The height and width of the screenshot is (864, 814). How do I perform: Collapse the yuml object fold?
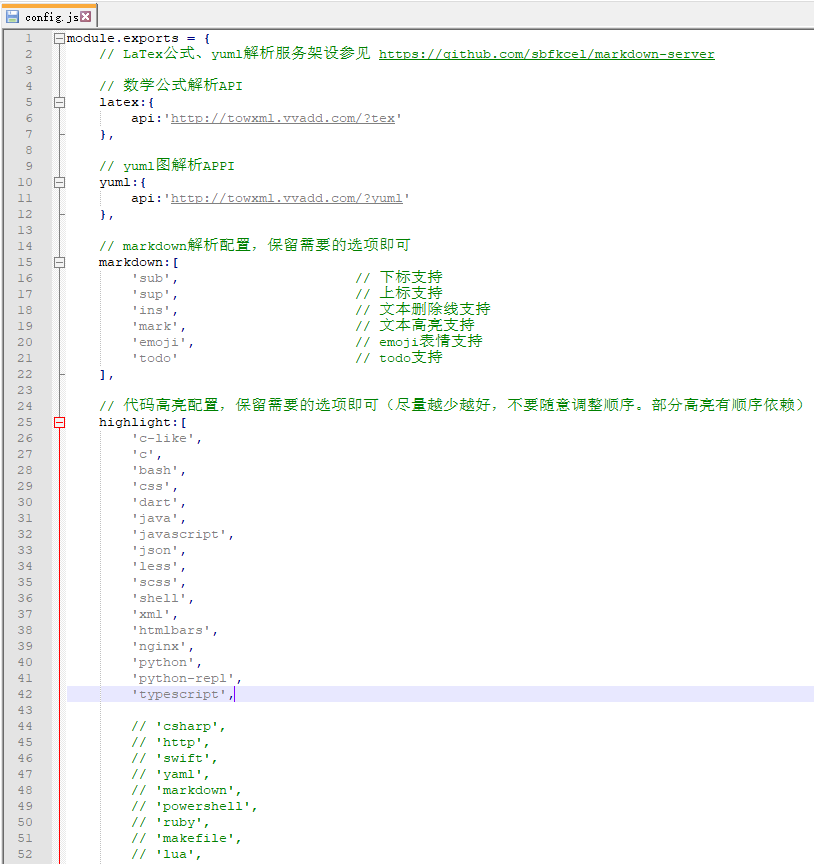59,181
